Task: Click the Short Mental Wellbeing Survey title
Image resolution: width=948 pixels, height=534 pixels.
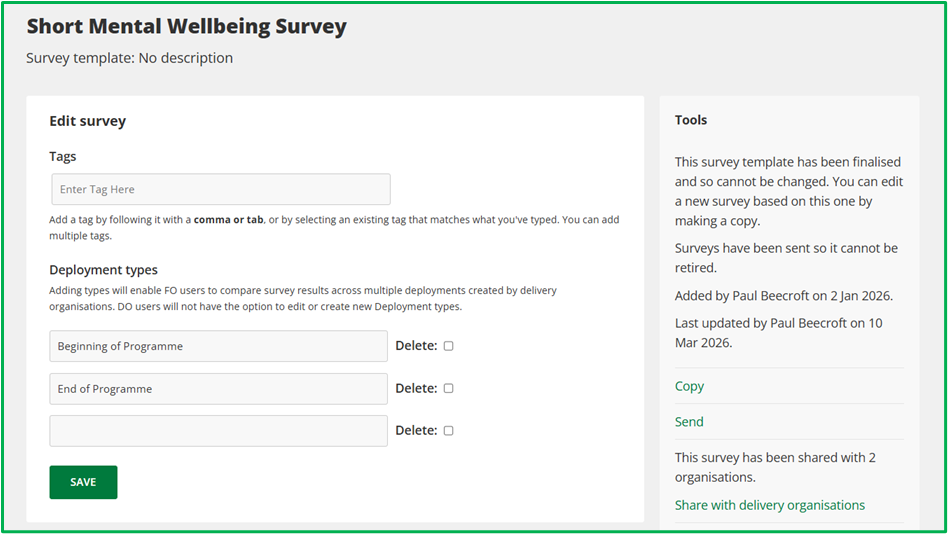Action: 186,27
